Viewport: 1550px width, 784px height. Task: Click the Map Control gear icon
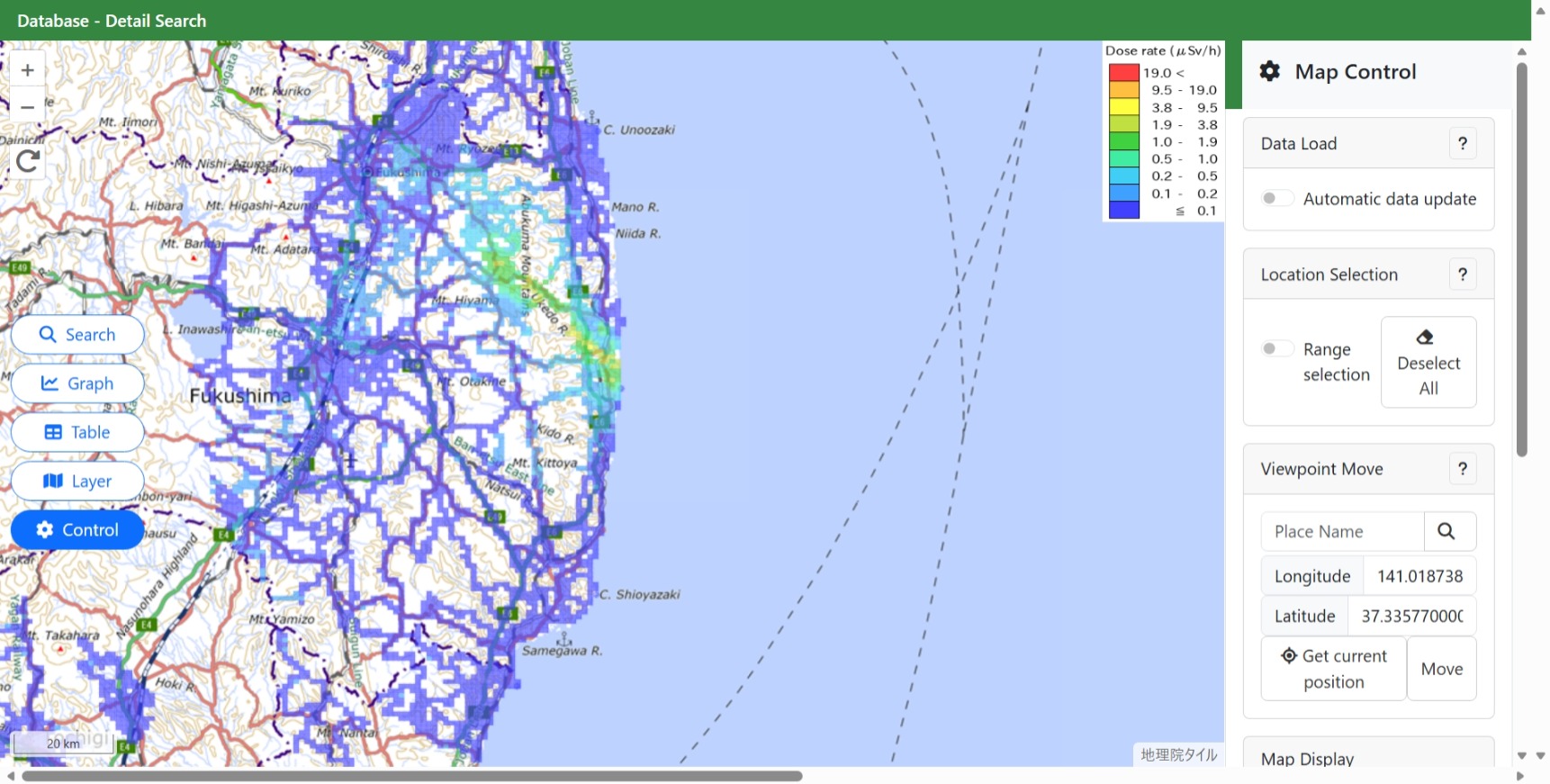point(1269,71)
